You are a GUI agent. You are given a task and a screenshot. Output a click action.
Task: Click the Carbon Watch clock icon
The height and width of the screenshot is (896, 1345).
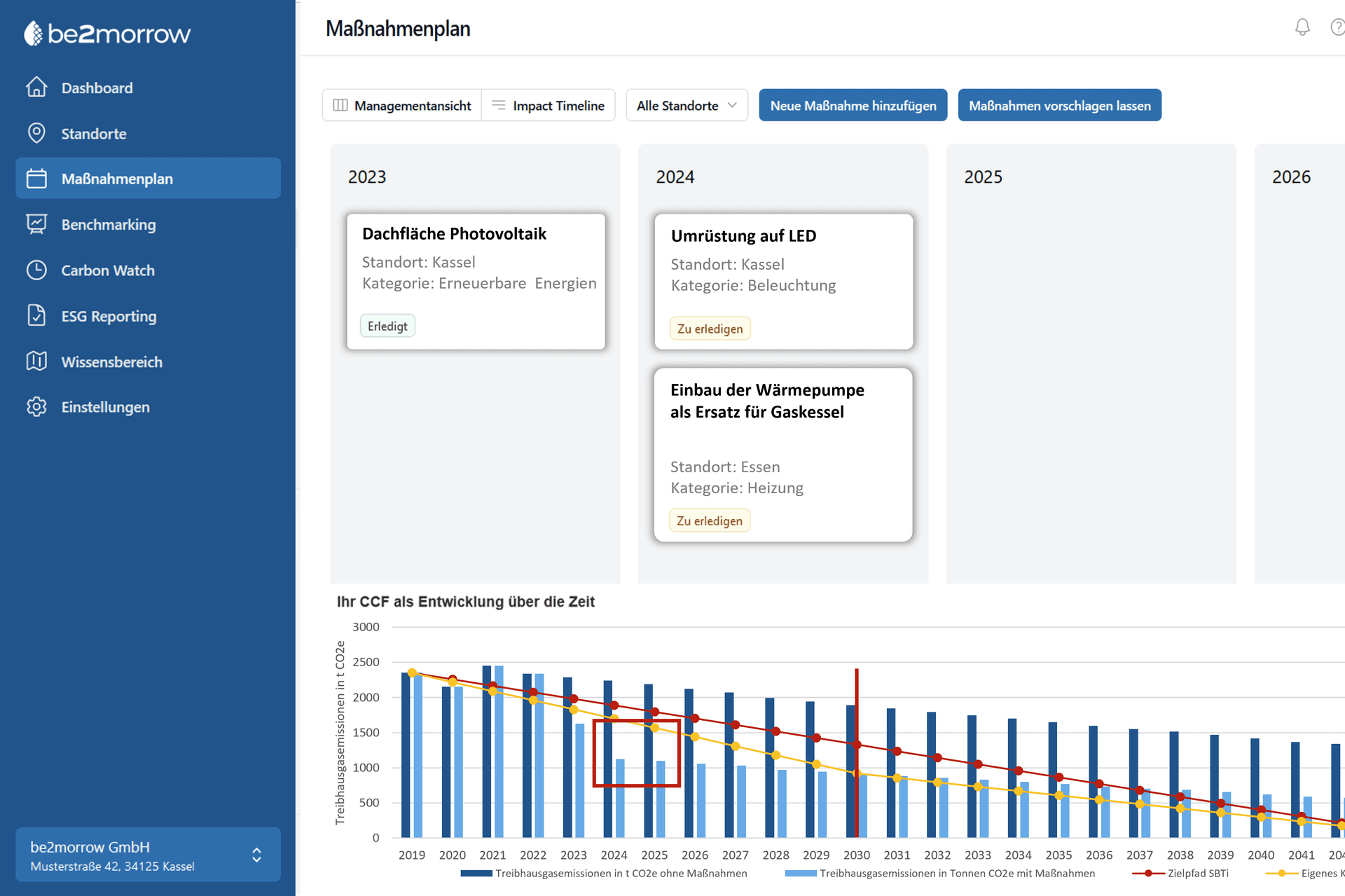pyautogui.click(x=36, y=270)
